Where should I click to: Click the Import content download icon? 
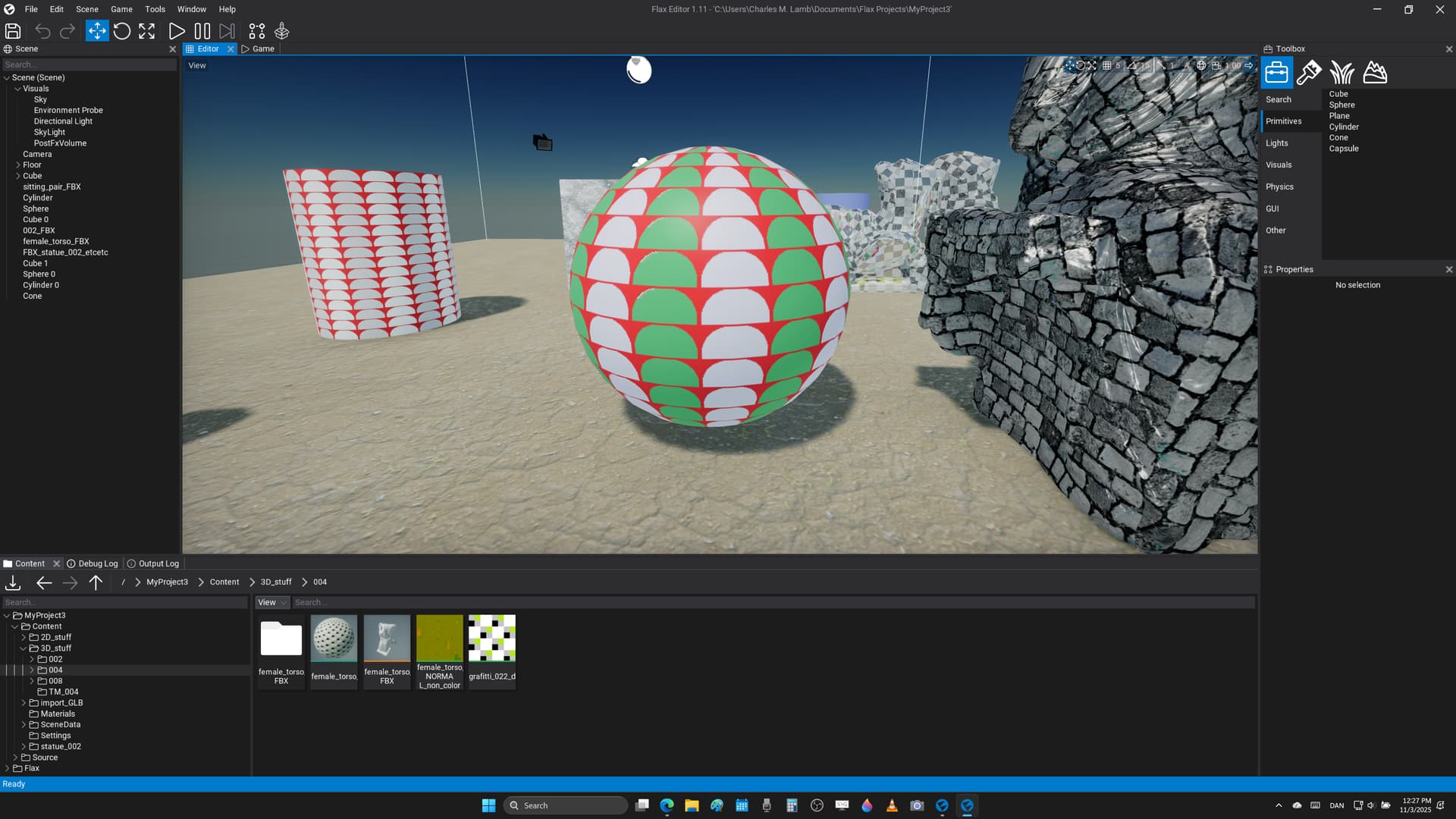click(x=13, y=582)
